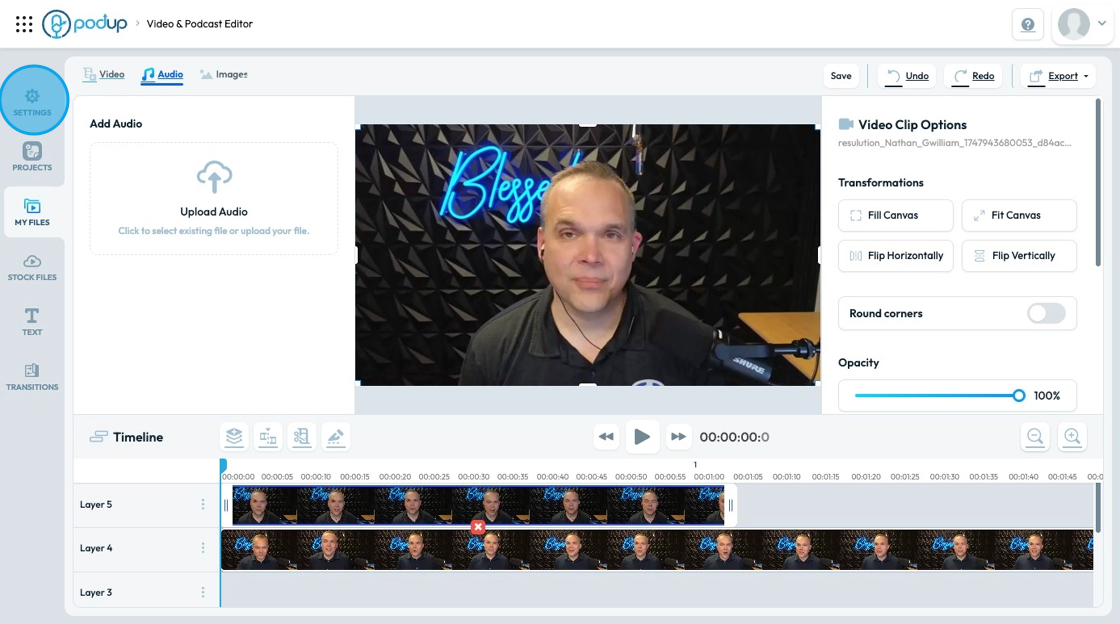
Task: Open the user profile avatar menu
Action: click(1082, 24)
